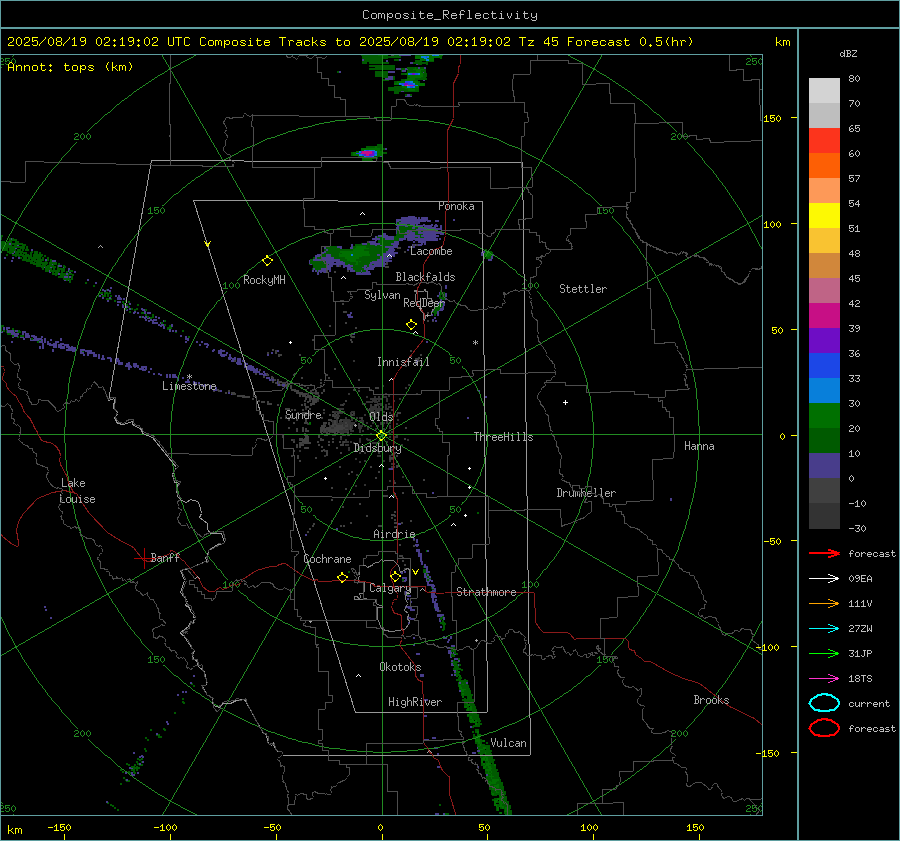Click the orange 57-60 dBZ legend swatch
This screenshot has width=900, height=841.
[x=824, y=166]
